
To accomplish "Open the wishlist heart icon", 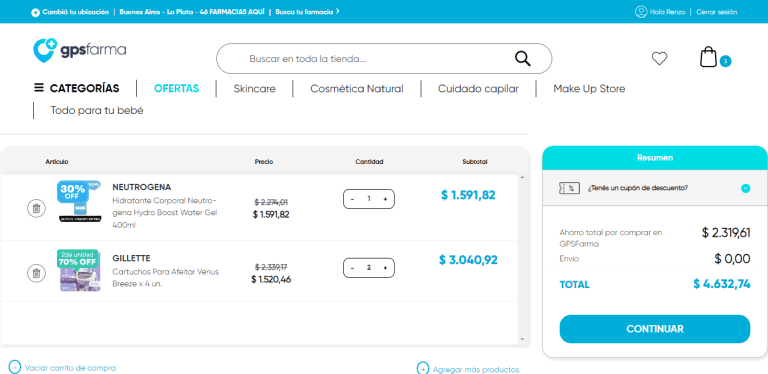I will (659, 59).
